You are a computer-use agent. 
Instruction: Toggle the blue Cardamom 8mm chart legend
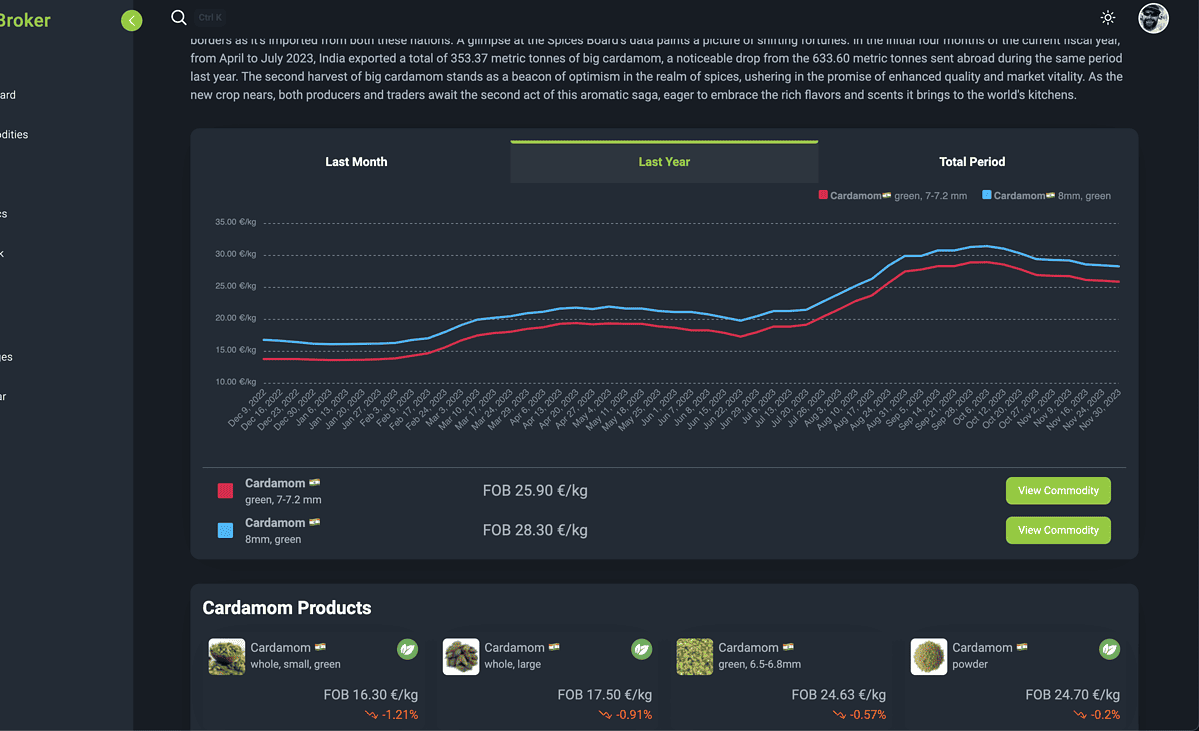1046,196
